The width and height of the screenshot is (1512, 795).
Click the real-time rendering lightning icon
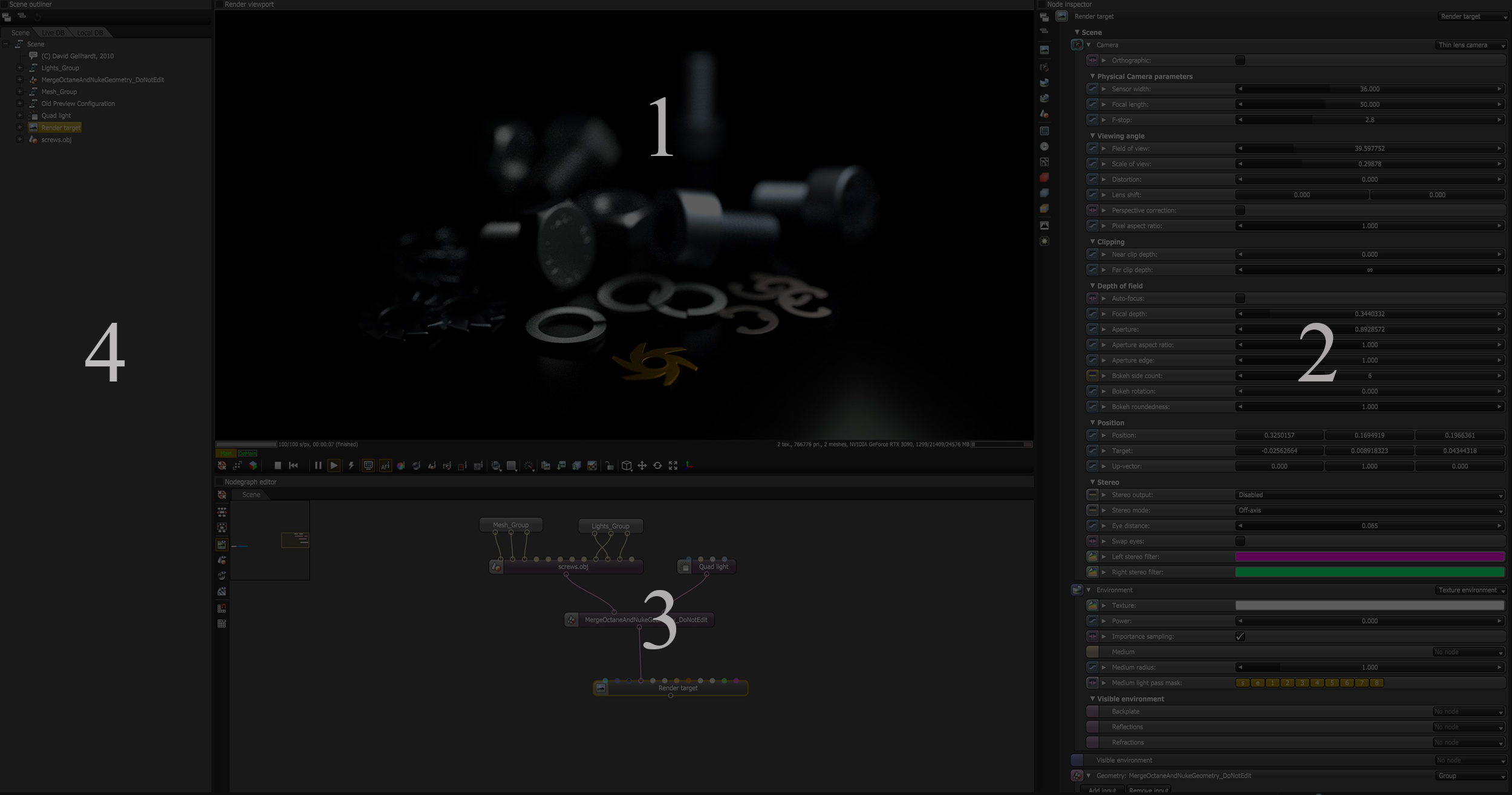coord(351,466)
